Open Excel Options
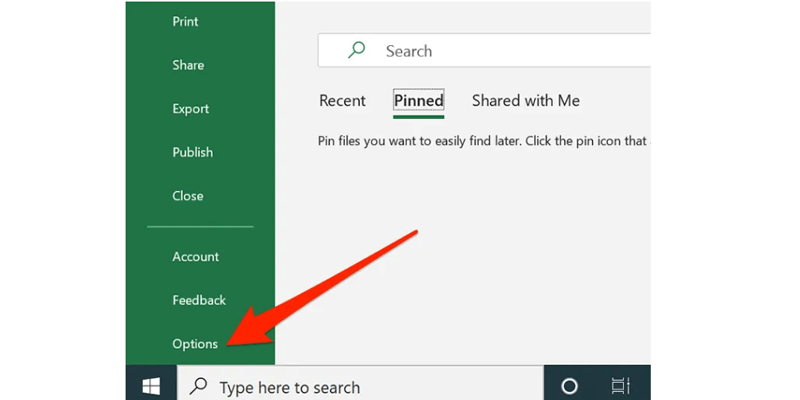800x400 pixels. 194,344
